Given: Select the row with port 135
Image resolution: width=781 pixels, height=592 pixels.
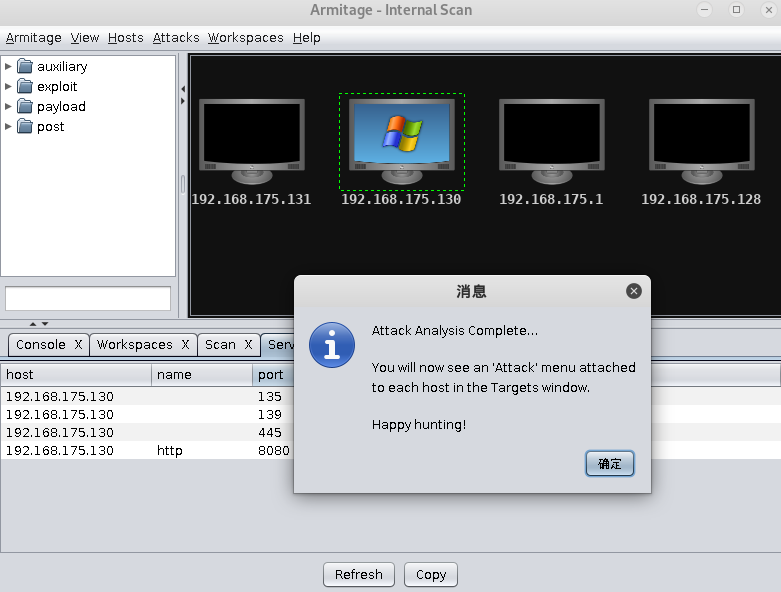Looking at the screenshot, I should pyautogui.click(x=147, y=396).
